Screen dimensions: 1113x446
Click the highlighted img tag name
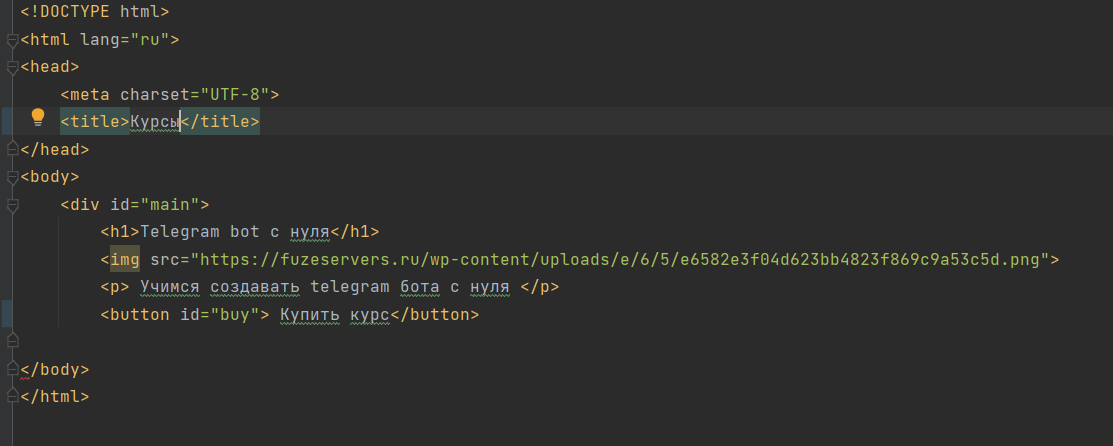(125, 260)
